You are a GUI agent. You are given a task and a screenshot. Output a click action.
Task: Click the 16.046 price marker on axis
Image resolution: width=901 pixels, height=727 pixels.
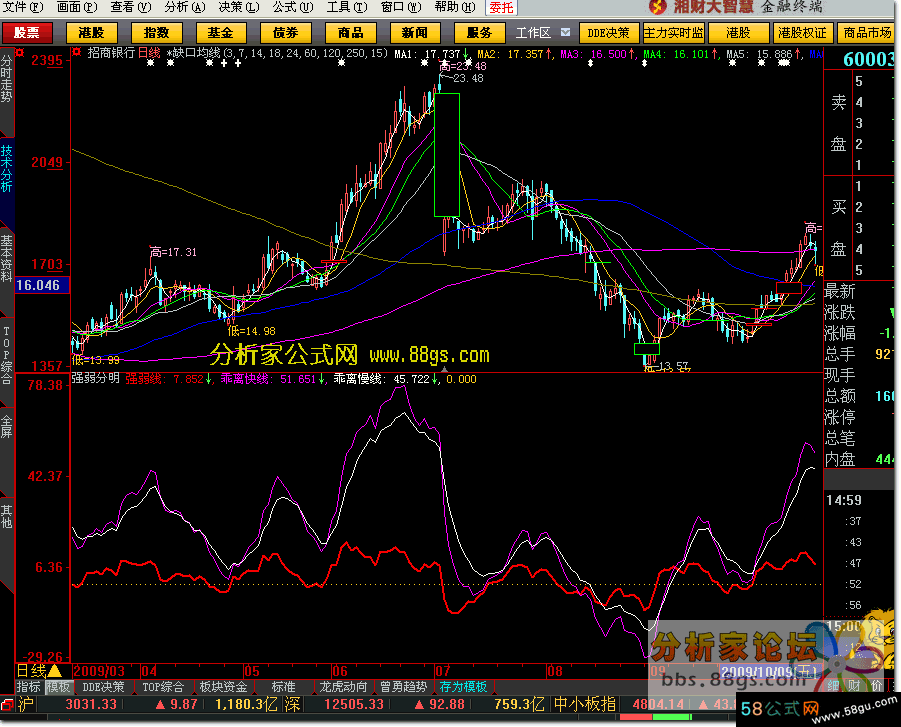42,285
